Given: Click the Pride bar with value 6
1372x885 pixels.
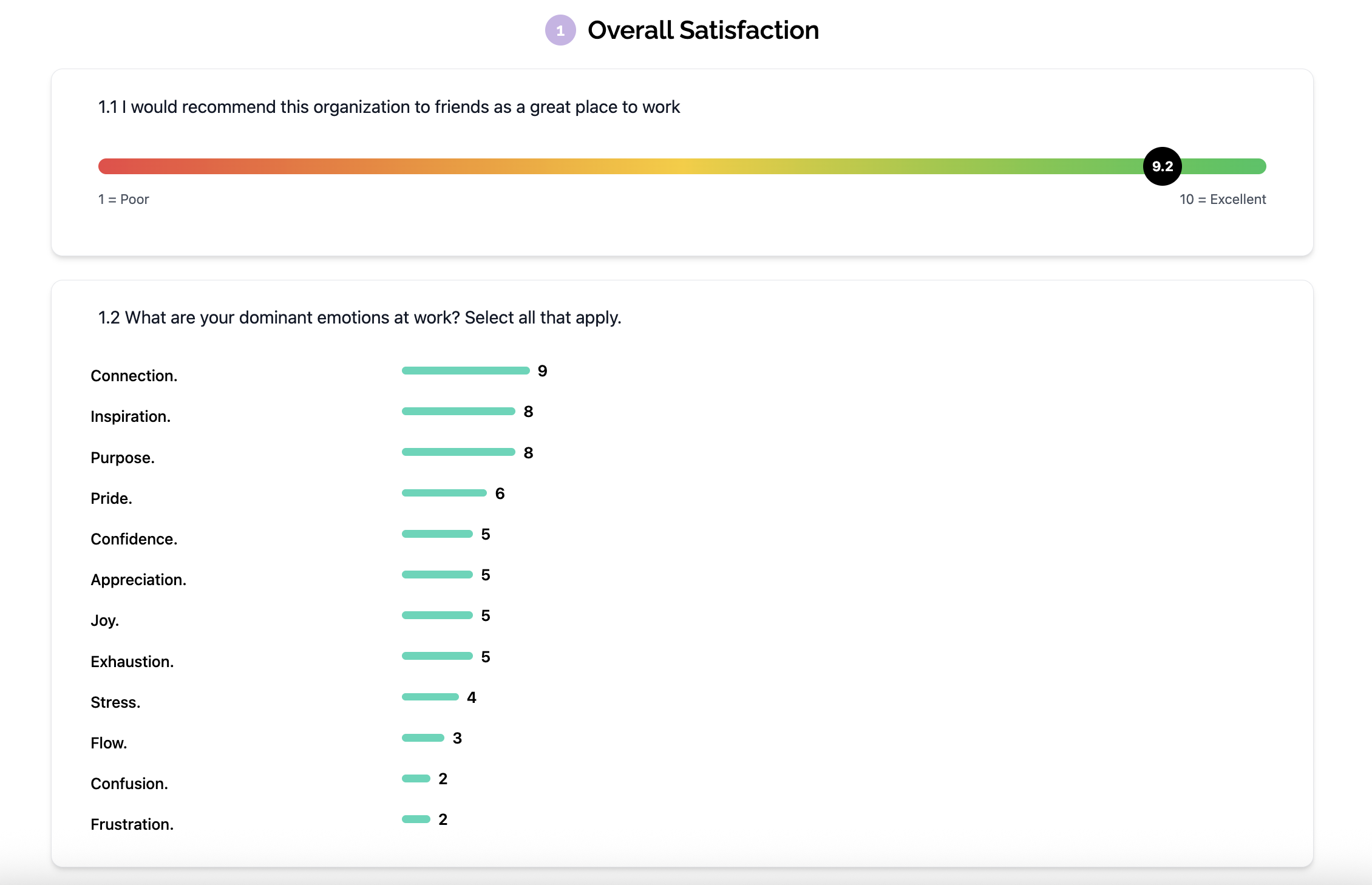Looking at the screenshot, I should [444, 493].
